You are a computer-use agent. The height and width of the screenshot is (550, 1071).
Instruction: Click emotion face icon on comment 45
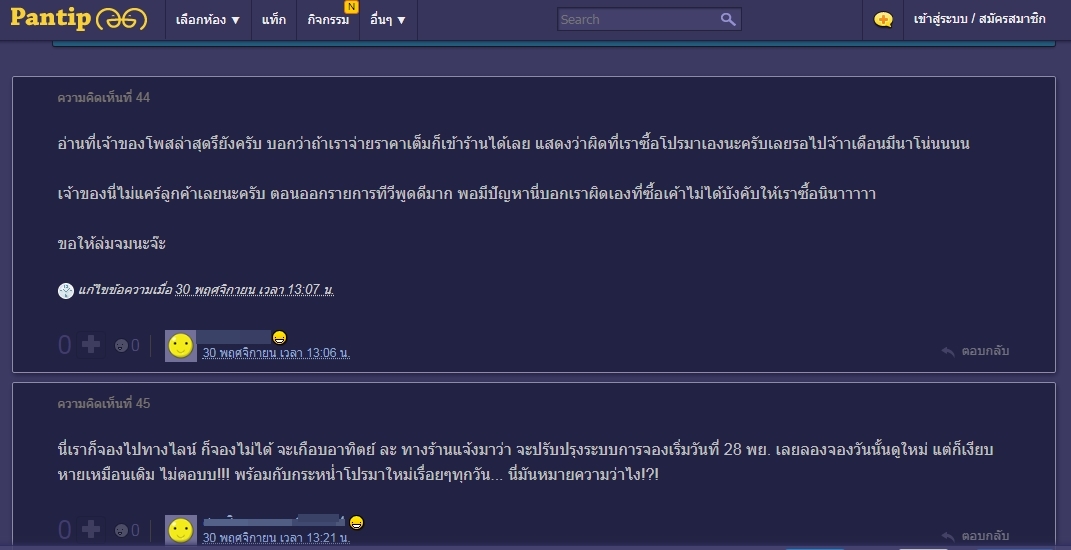coord(122,531)
